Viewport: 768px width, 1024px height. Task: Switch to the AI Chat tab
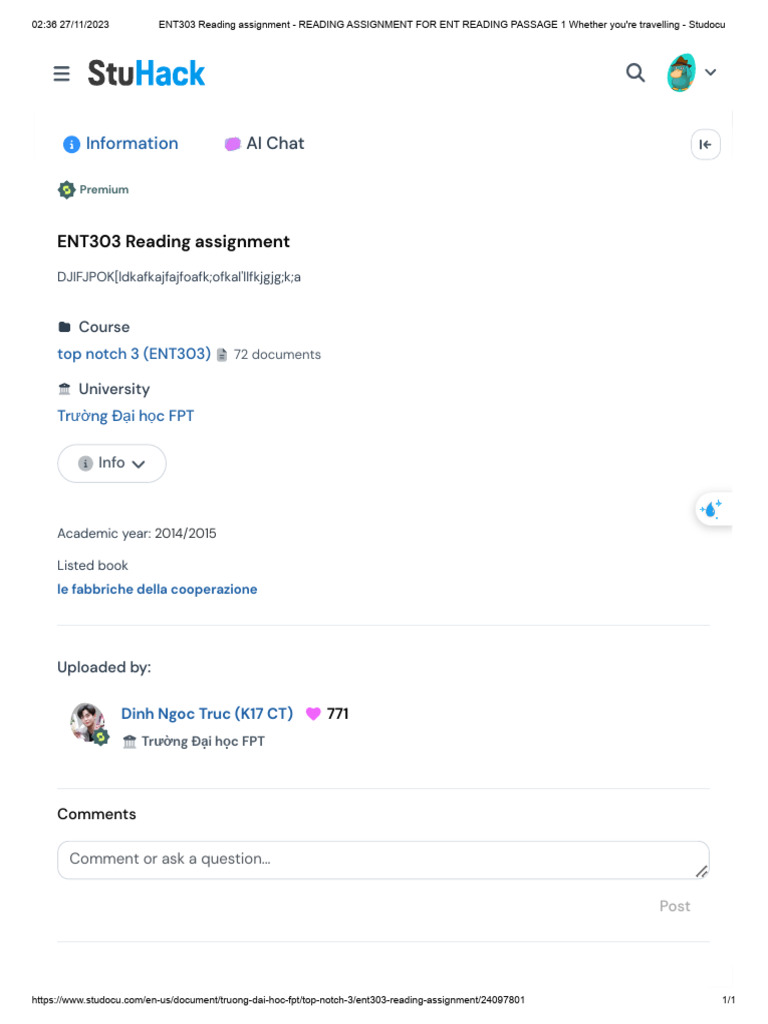[264, 143]
